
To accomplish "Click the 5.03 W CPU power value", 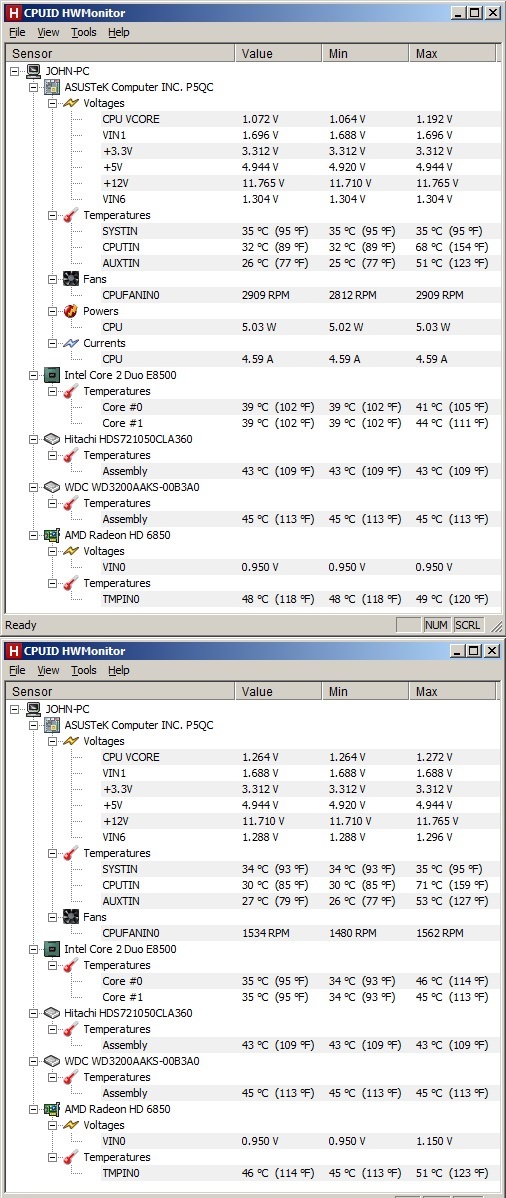I will point(258,327).
